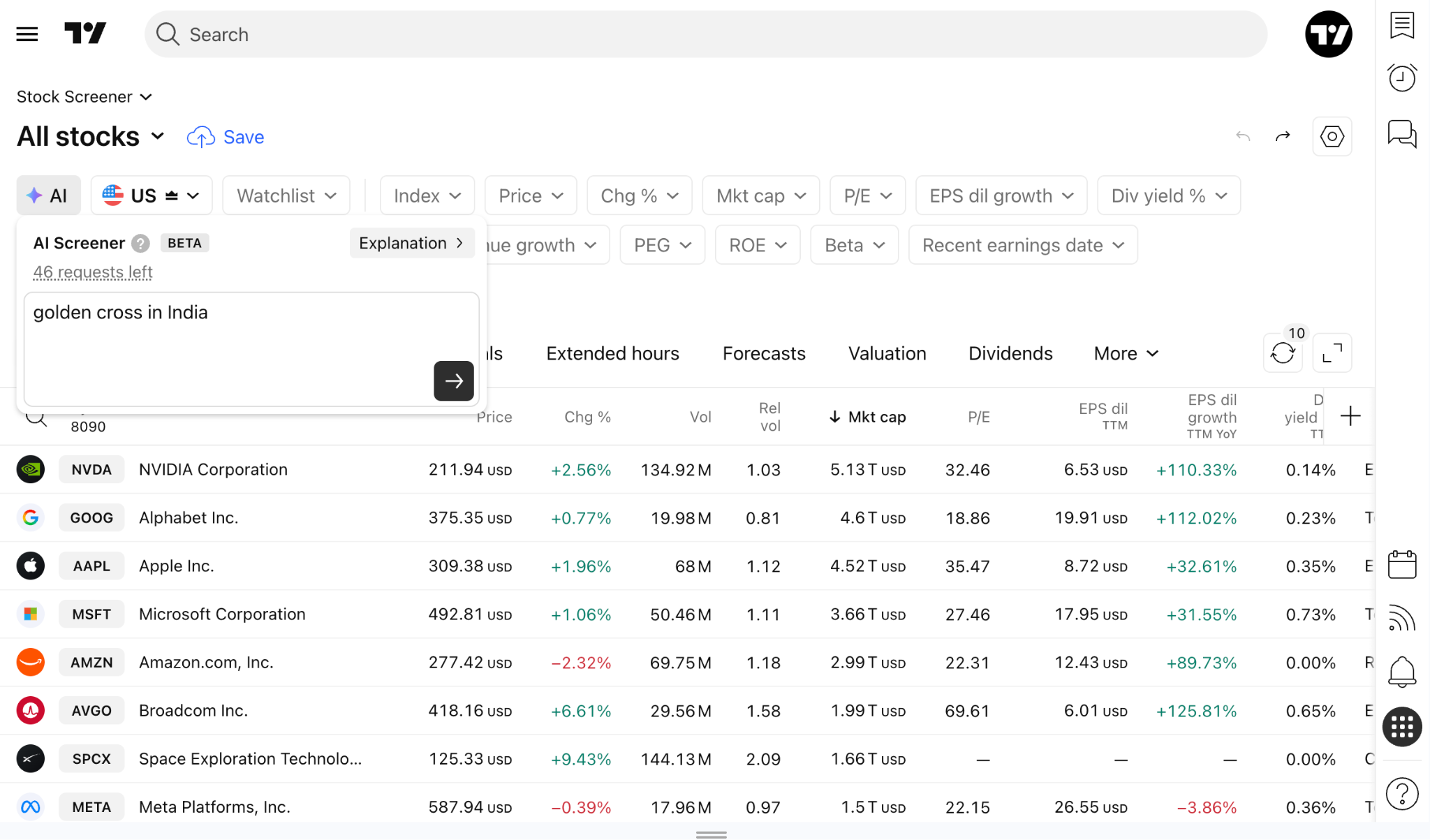The width and height of the screenshot is (1430, 840).
Task: Click the screener settings hexagon icon
Action: 1332,136
